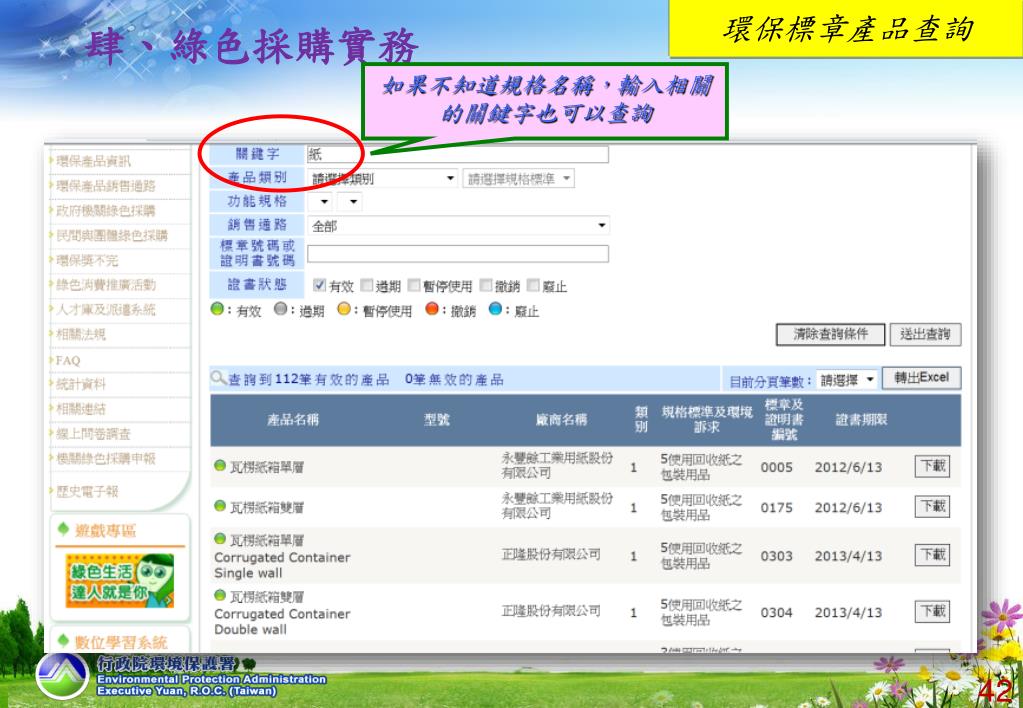
Task: Open 環保產品資訊 in the sidebar
Action: (x=93, y=161)
